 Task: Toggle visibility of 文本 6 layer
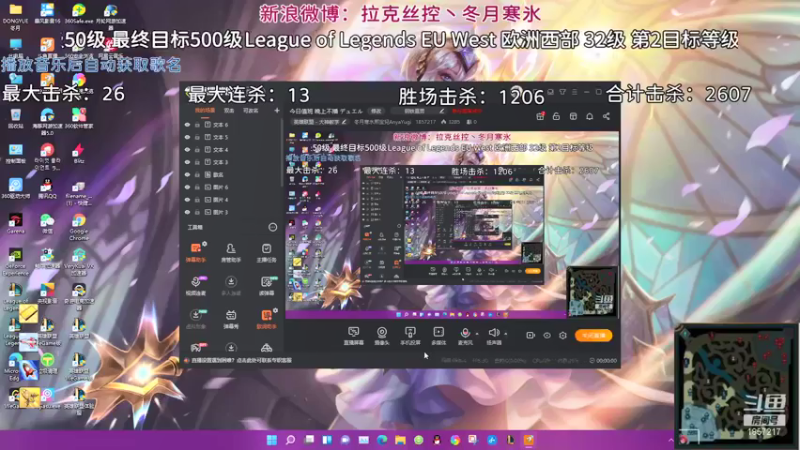(187, 124)
